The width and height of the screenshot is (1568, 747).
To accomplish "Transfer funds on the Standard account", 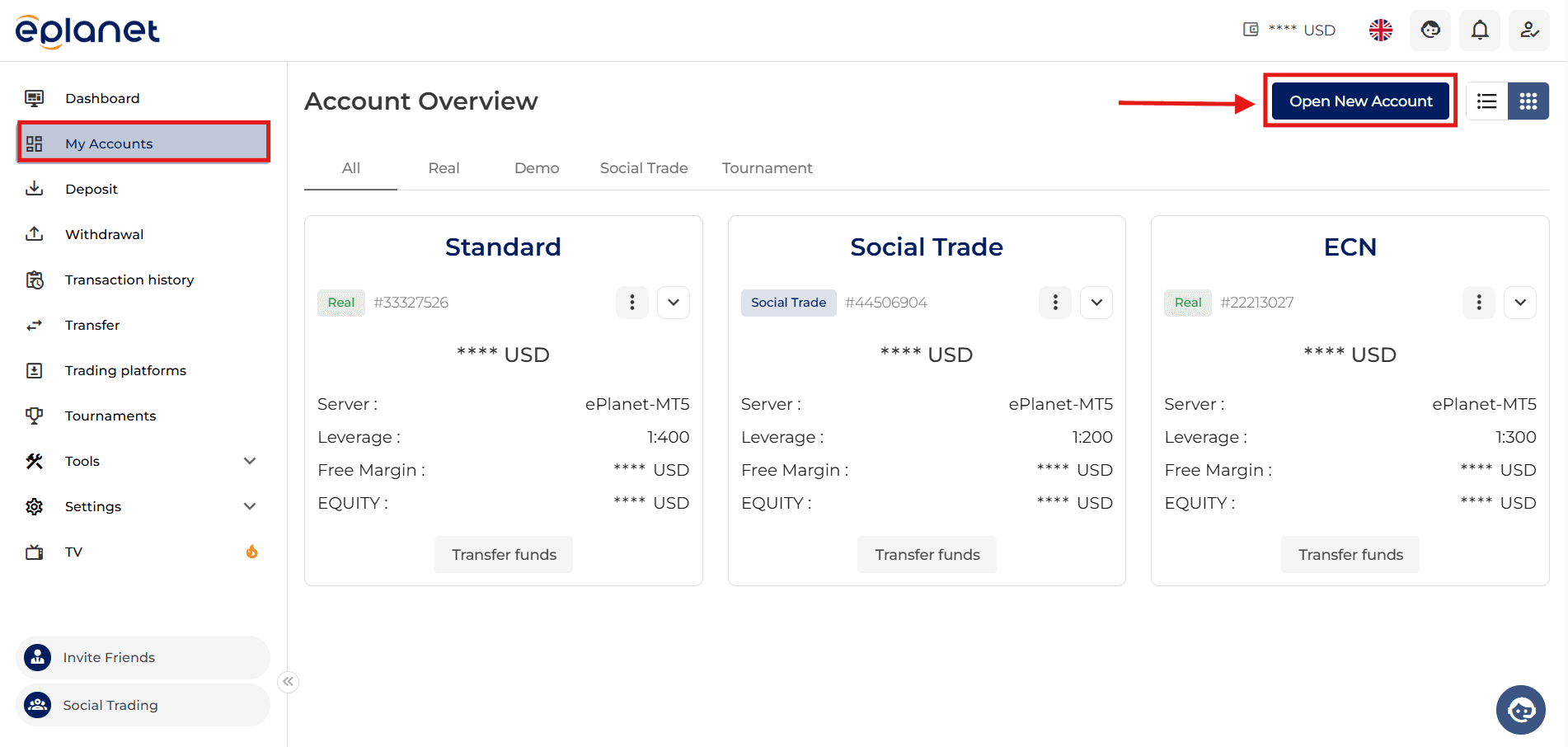I will (503, 554).
